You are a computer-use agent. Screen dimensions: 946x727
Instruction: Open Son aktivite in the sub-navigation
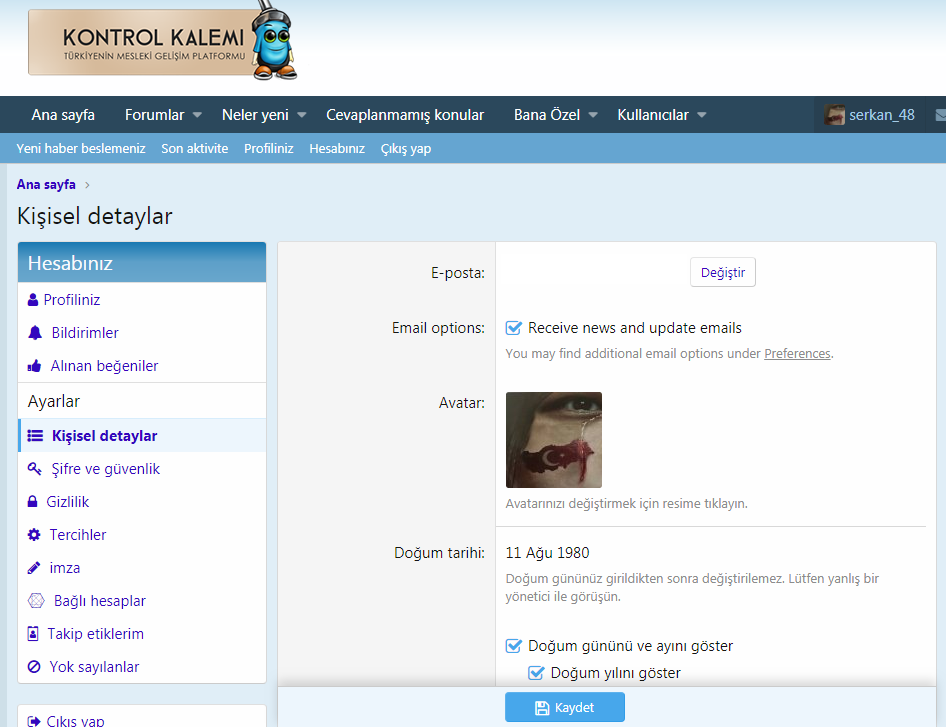[195, 148]
